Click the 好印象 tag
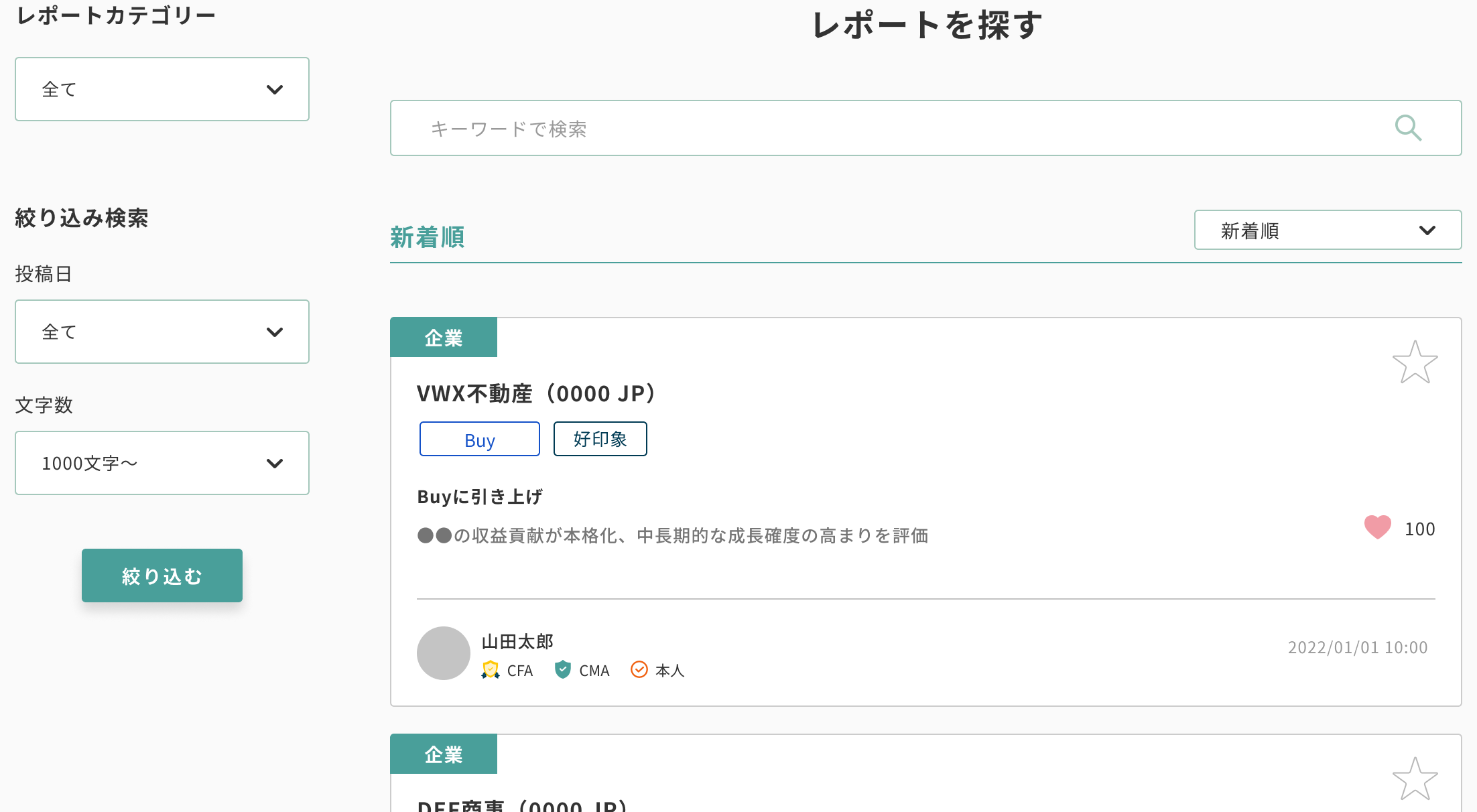 point(600,439)
